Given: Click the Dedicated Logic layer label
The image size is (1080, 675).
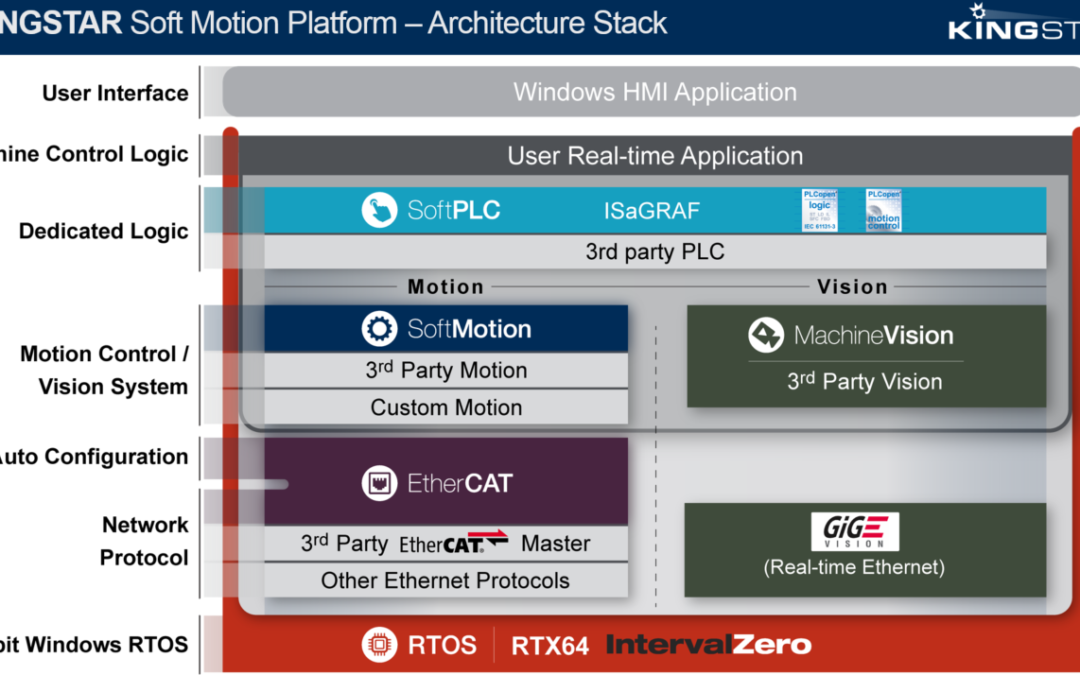Looking at the screenshot, I should click(103, 231).
